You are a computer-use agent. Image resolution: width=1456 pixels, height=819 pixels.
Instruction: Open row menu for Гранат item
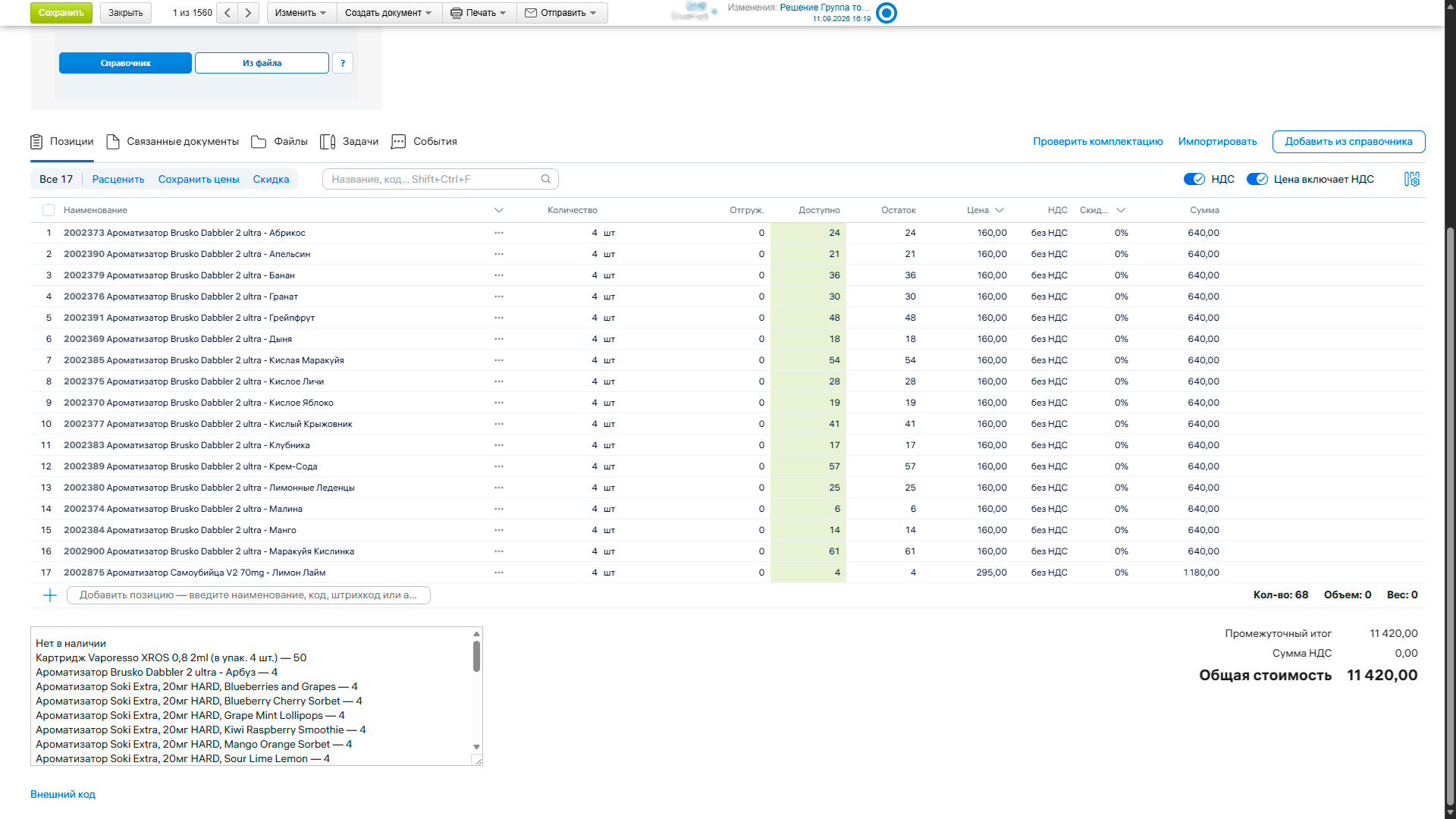499,297
